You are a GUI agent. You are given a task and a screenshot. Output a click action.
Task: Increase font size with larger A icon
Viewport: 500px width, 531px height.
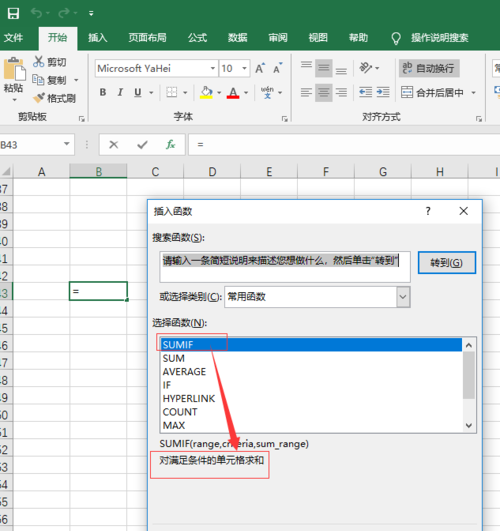(260, 68)
